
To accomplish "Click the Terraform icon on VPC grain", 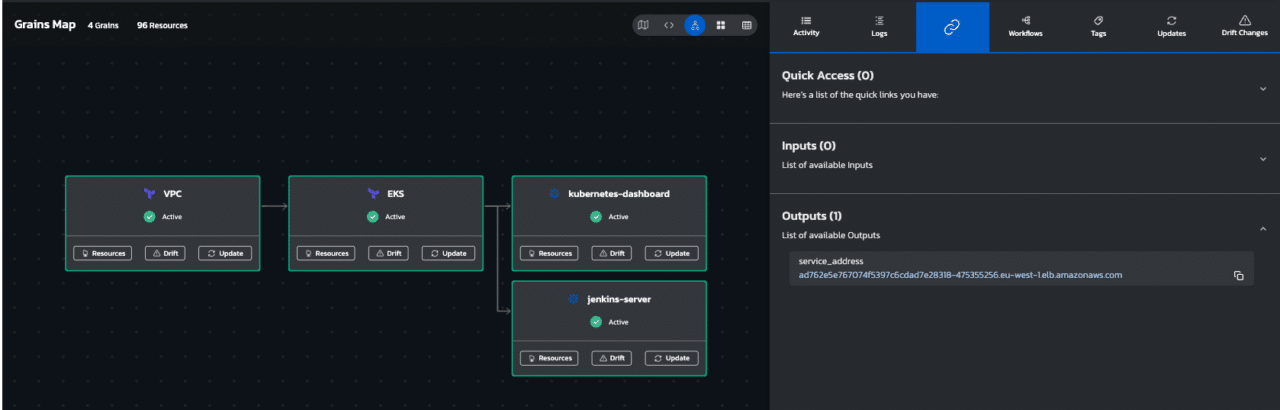I will click(149, 194).
